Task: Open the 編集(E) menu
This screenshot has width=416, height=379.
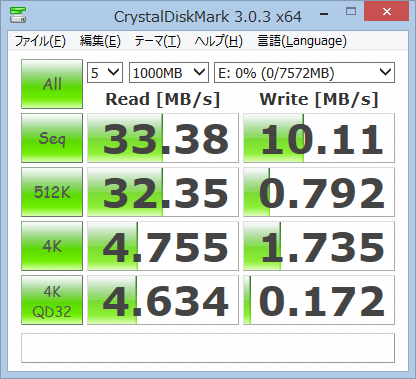Action: [x=100, y=41]
